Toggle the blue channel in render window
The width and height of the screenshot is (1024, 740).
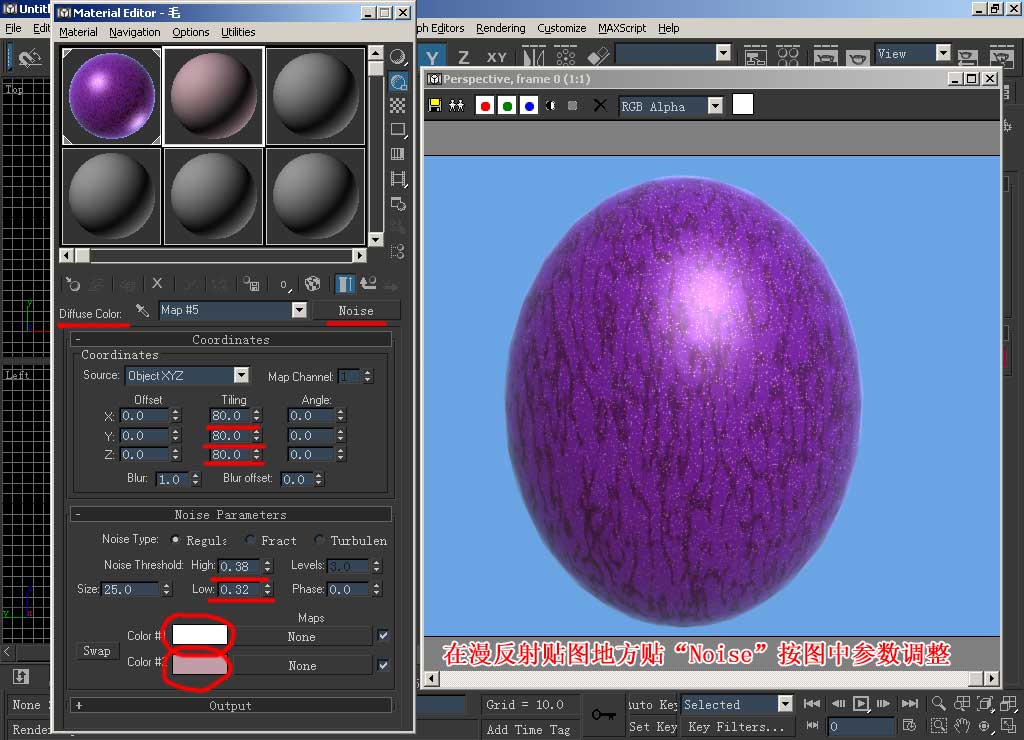tap(529, 106)
